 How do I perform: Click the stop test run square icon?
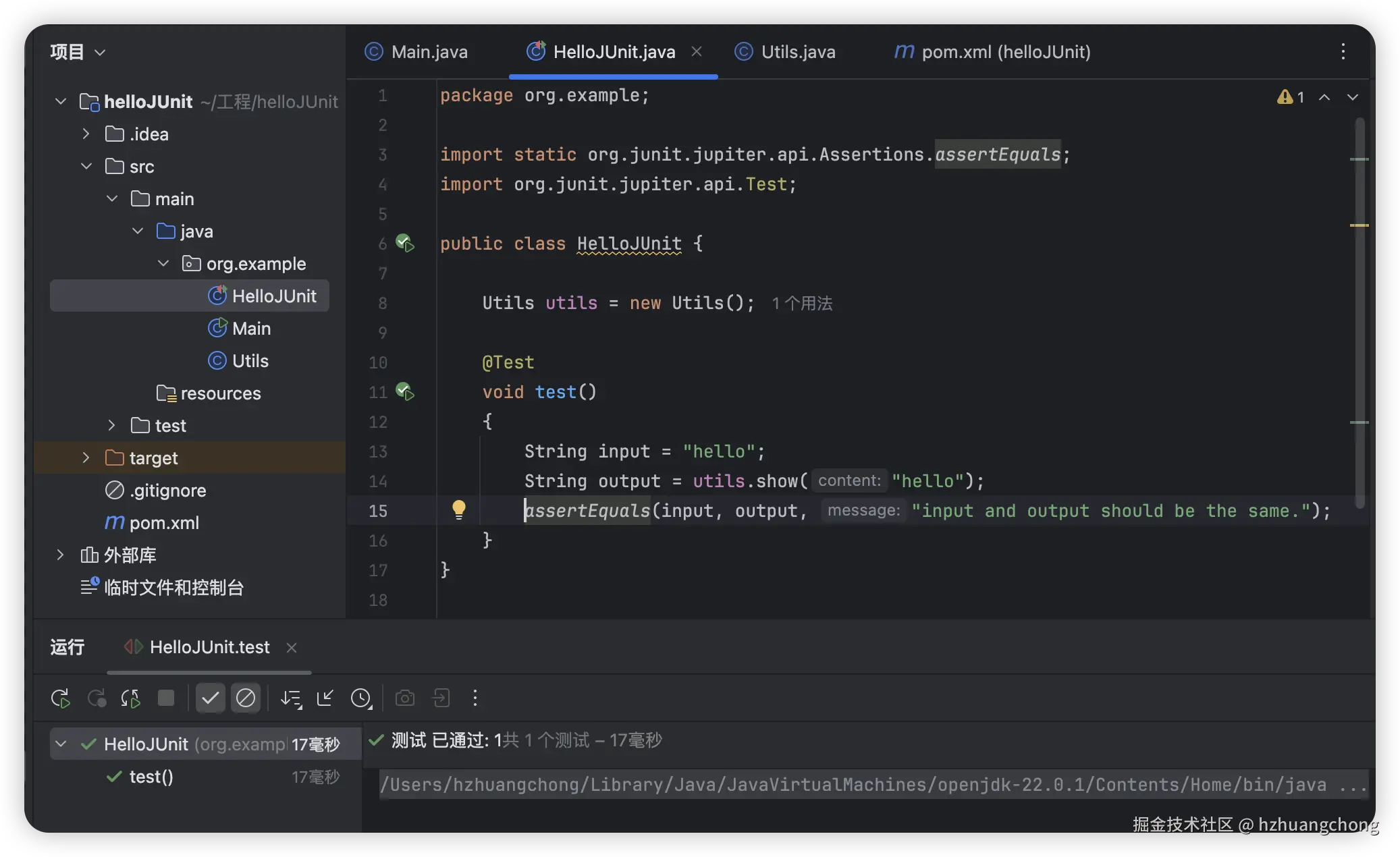165,698
